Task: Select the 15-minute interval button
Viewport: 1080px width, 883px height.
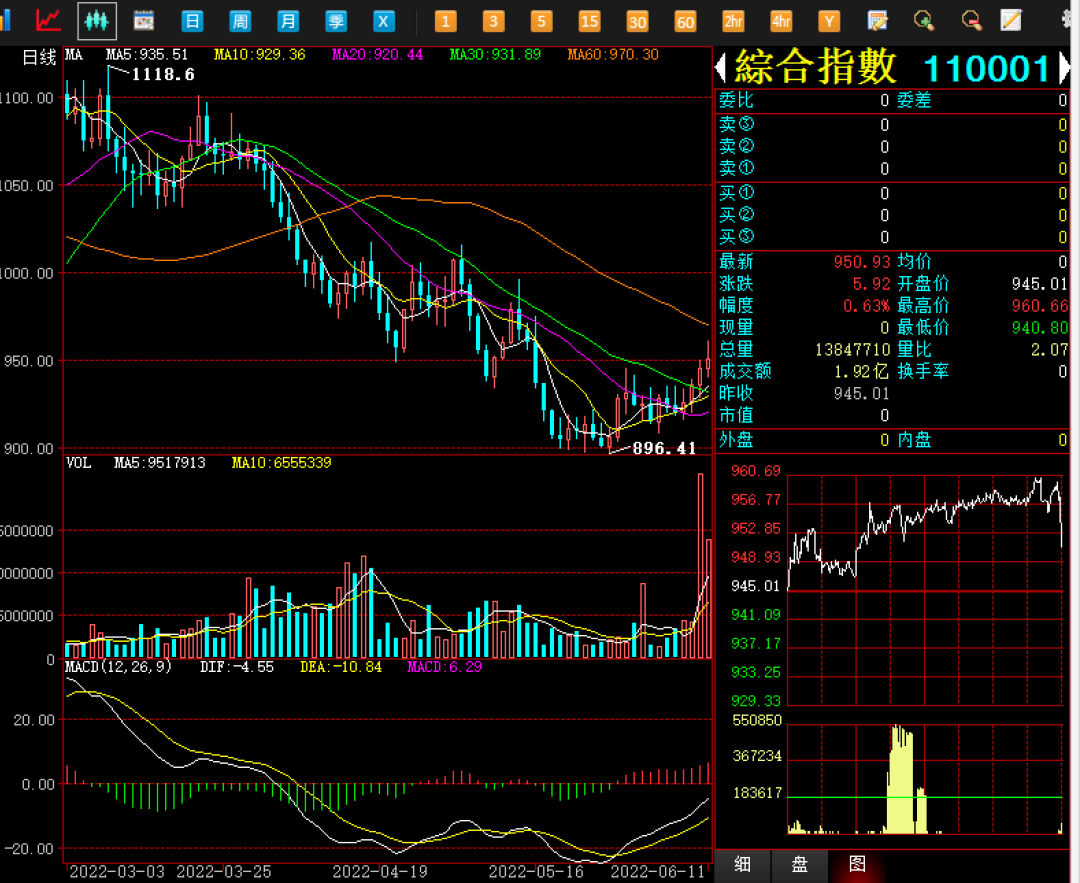Action: (589, 21)
